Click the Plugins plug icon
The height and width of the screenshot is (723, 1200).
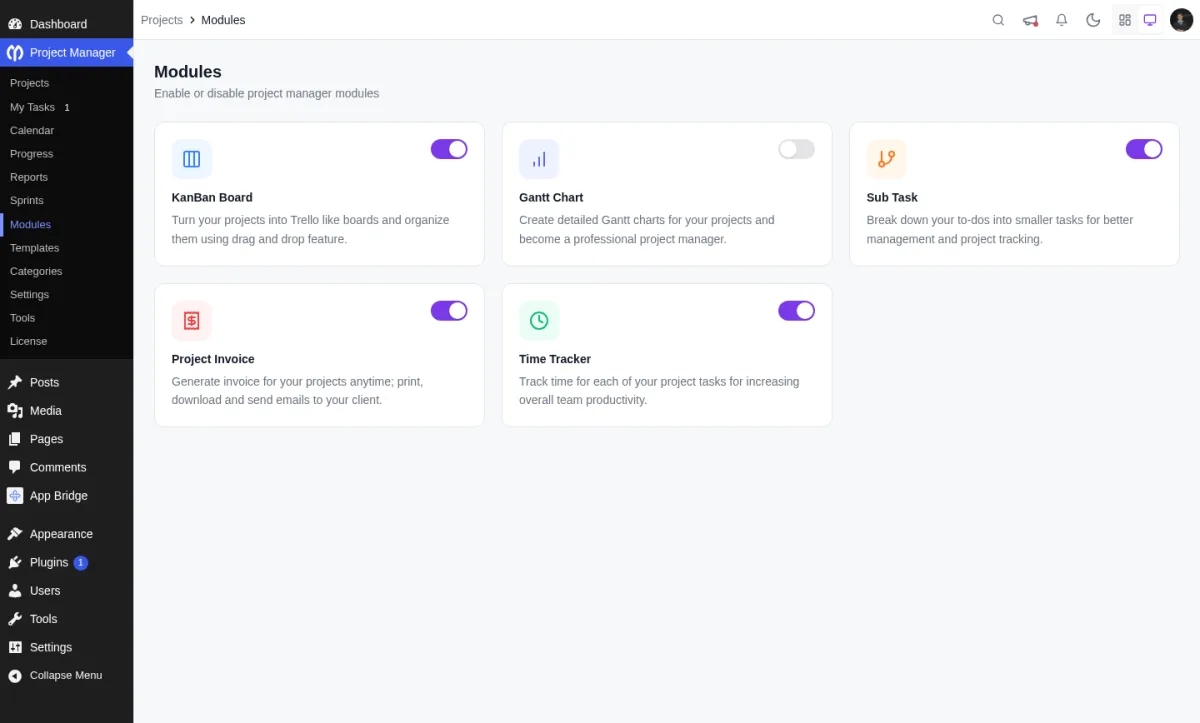[15, 563]
